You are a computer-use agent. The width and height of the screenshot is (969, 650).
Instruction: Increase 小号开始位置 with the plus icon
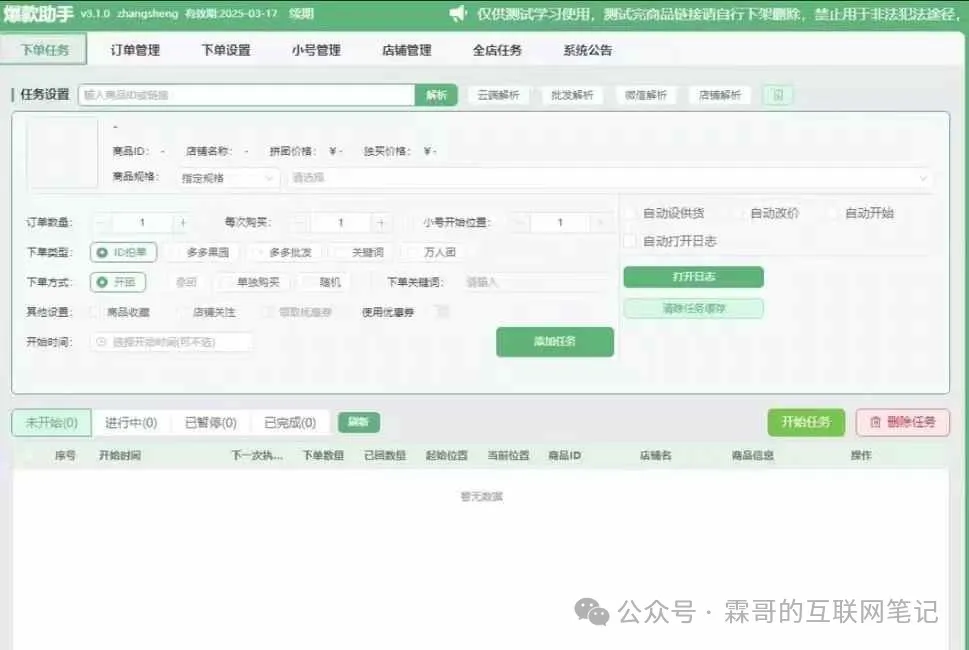(599, 223)
